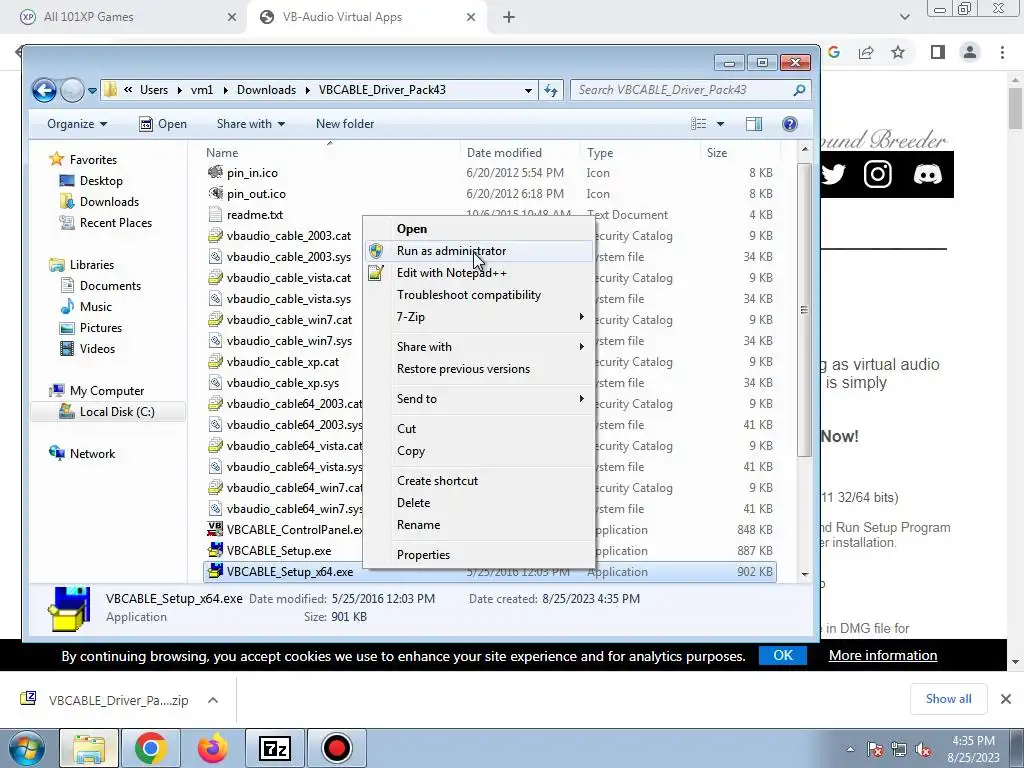
Task: Refresh the VBCABLE_Driver_Pack43 folder view
Action: coord(551,90)
